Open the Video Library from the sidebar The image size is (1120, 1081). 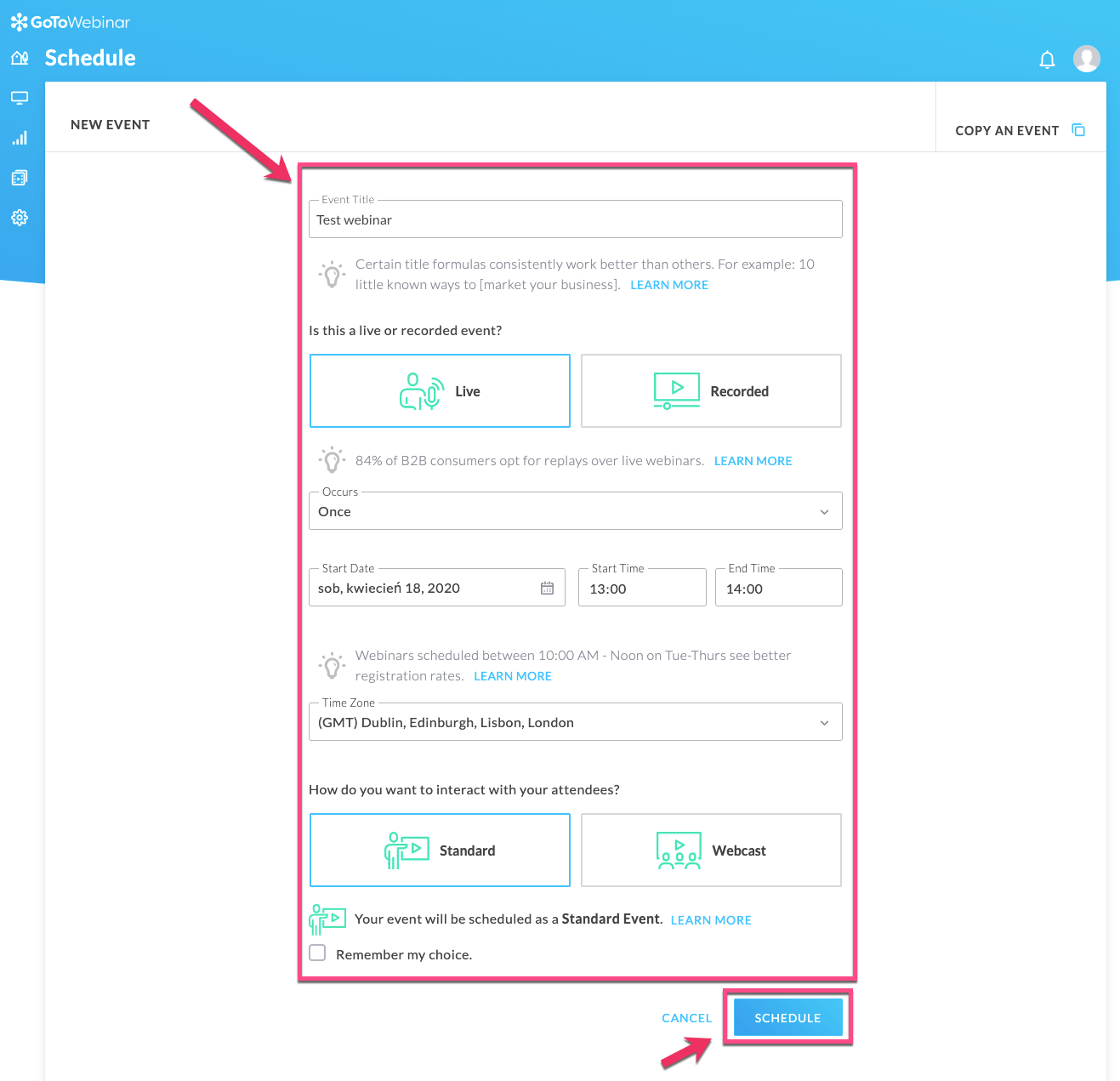(20, 177)
